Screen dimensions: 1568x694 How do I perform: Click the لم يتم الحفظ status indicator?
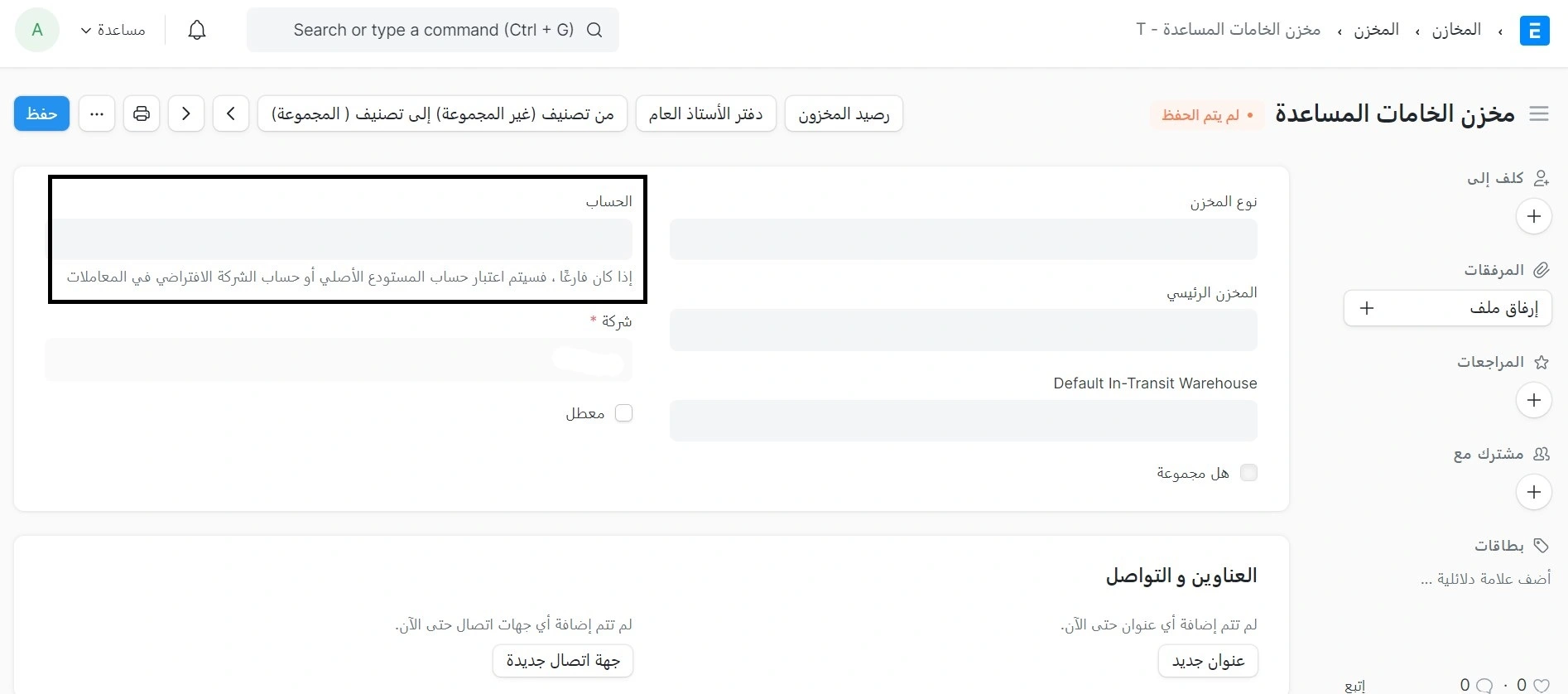pos(1206,115)
